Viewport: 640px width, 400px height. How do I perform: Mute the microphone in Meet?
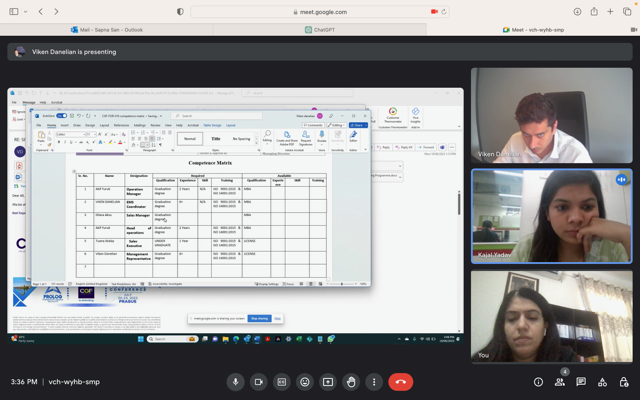click(x=236, y=382)
